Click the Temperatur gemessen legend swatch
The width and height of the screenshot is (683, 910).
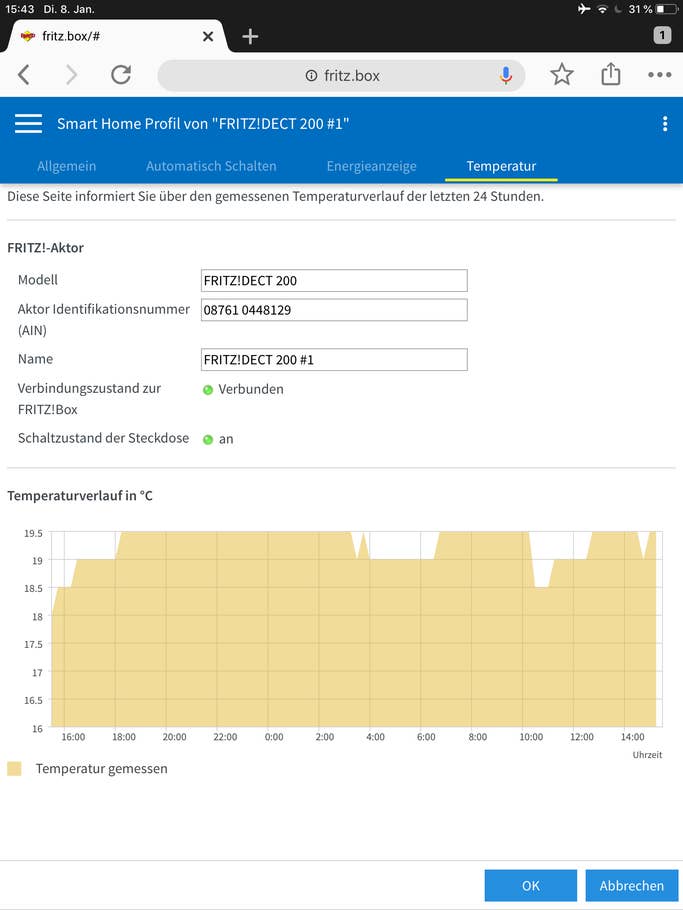click(x=15, y=769)
